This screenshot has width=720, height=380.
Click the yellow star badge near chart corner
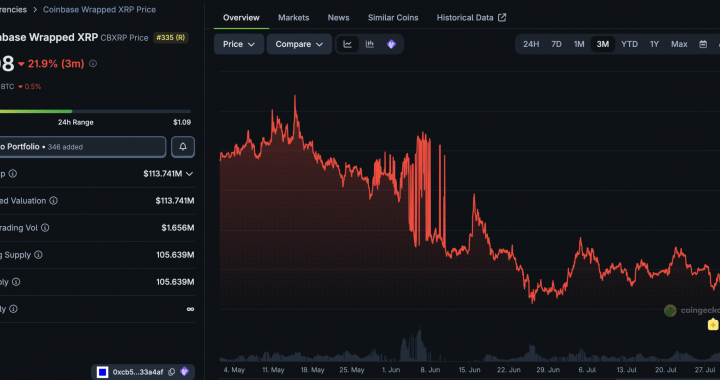pos(713,324)
